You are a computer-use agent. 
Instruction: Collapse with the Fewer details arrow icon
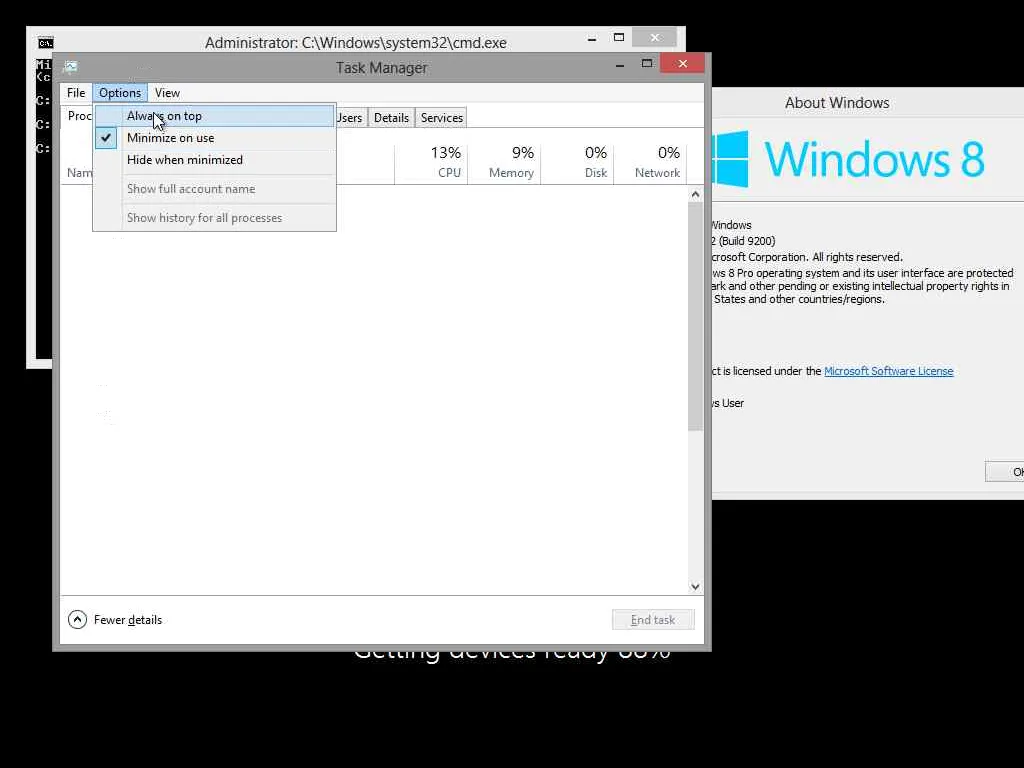point(77,619)
